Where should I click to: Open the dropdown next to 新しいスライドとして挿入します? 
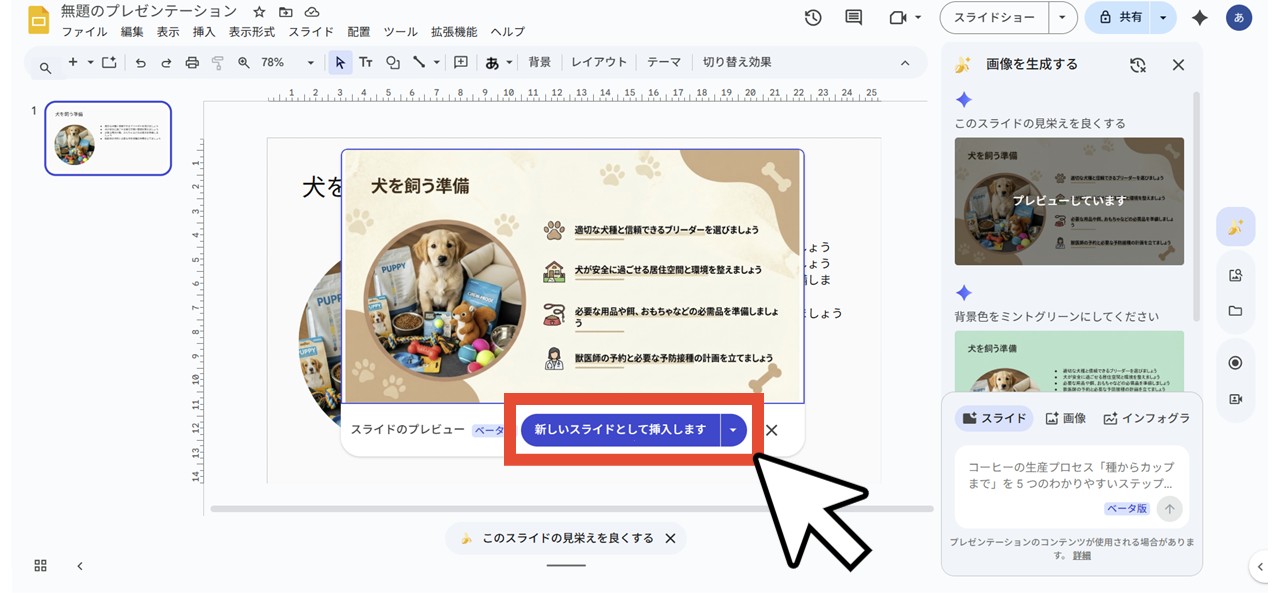click(733, 429)
